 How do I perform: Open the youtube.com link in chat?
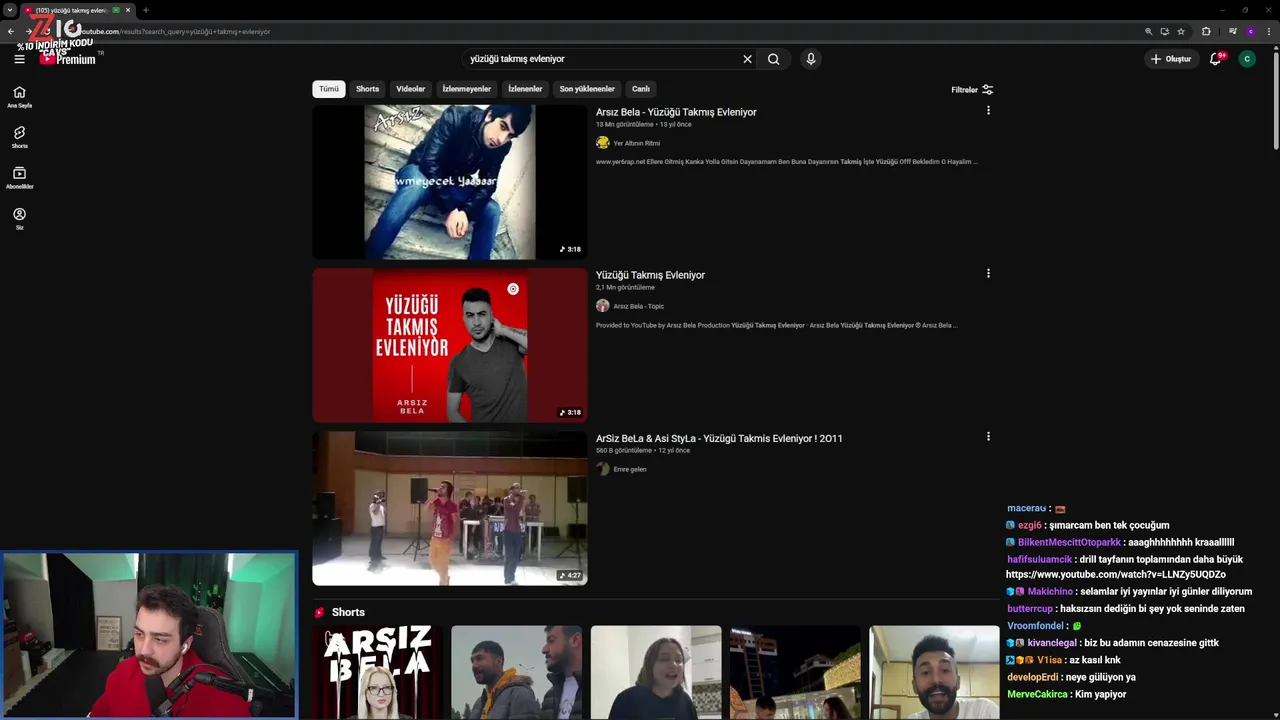(1115, 575)
